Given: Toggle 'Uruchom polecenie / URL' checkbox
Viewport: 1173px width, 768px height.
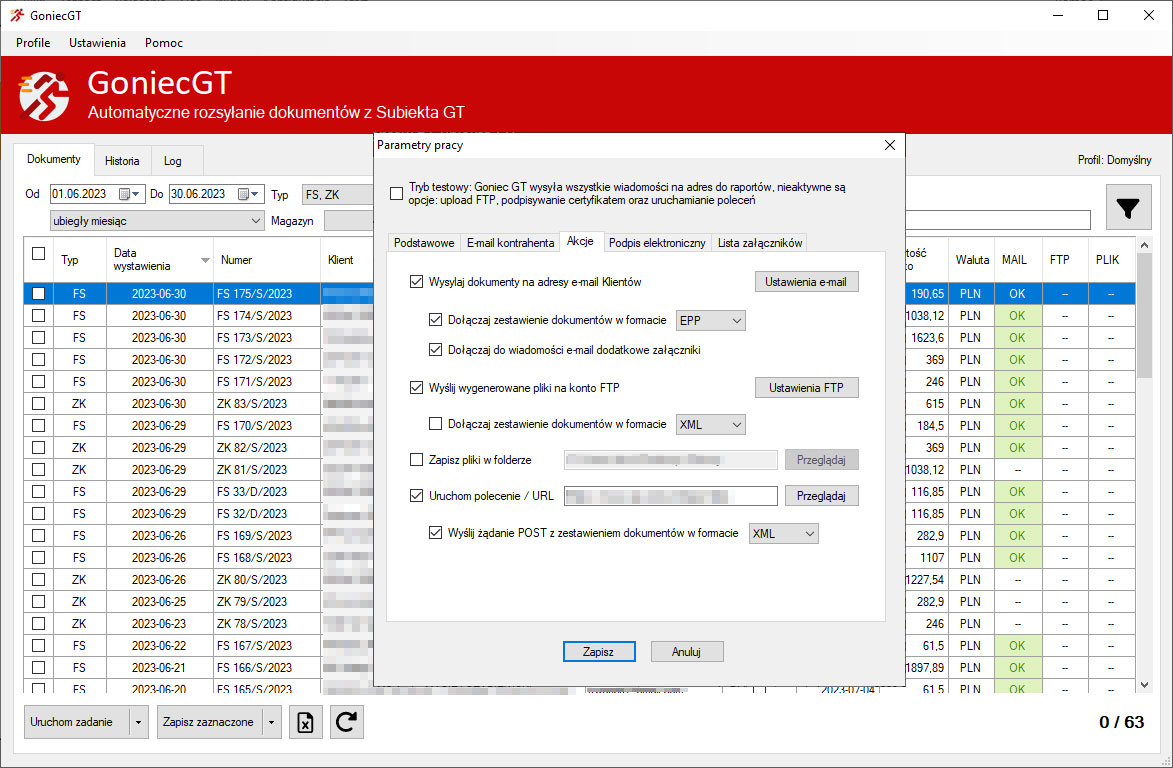Looking at the screenshot, I should click(x=417, y=496).
